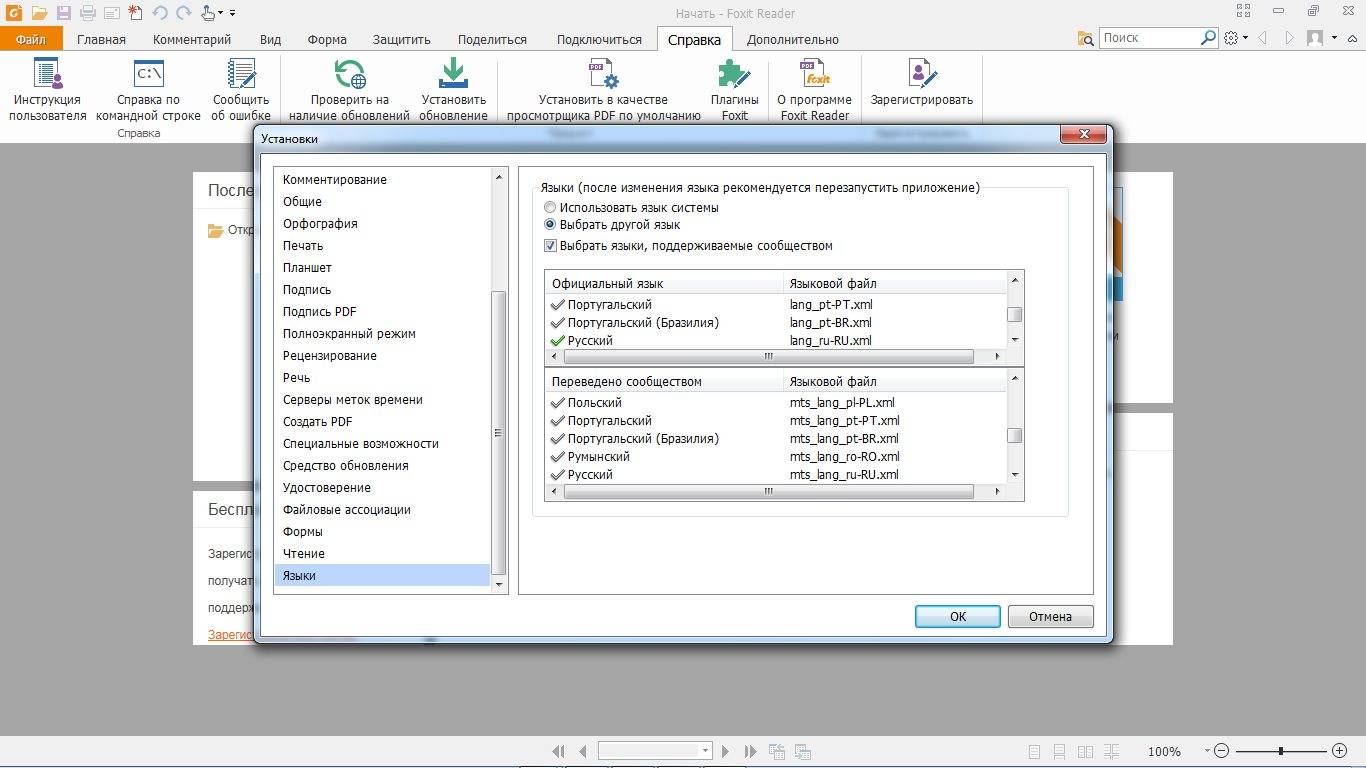Viewport: 1366px width, 768px height.
Task: Click the settings gear icon near search
Action: pyautogui.click(x=1231, y=38)
